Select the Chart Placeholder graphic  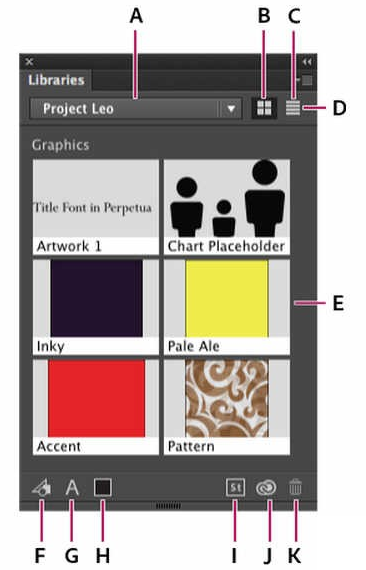(227, 207)
